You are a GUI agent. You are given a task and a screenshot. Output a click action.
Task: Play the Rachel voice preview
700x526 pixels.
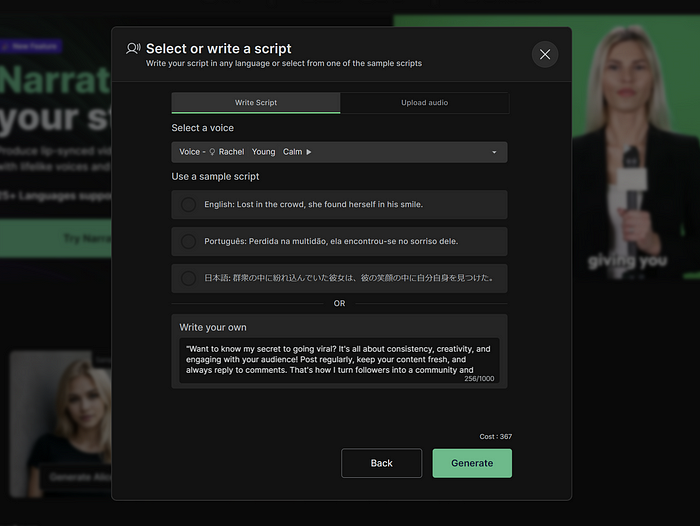(308, 152)
